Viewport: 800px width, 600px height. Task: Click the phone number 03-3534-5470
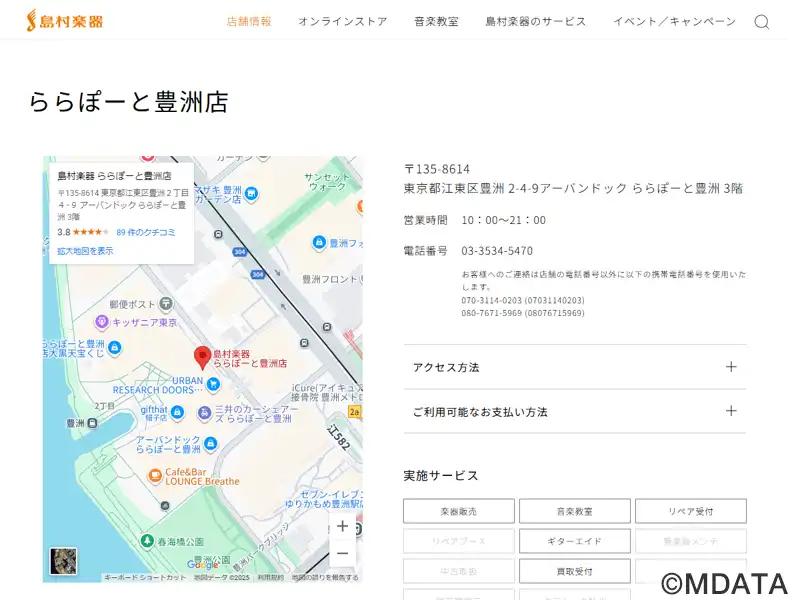click(x=497, y=251)
